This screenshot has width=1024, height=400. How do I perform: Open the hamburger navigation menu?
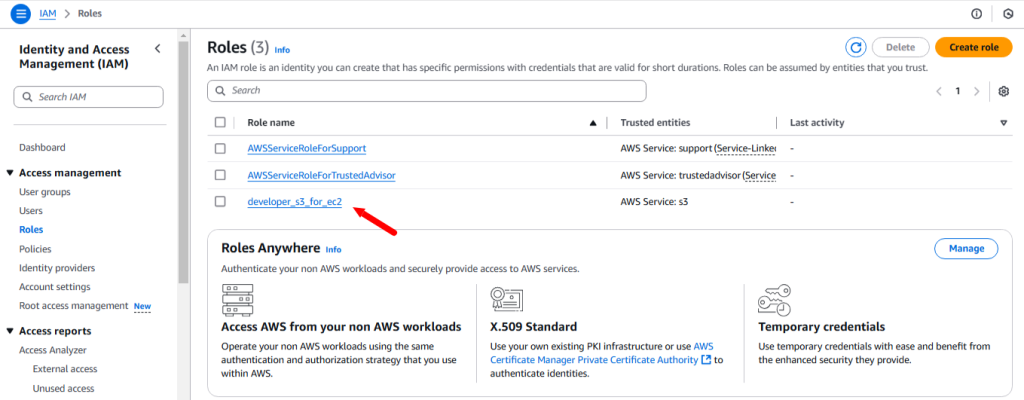point(20,13)
